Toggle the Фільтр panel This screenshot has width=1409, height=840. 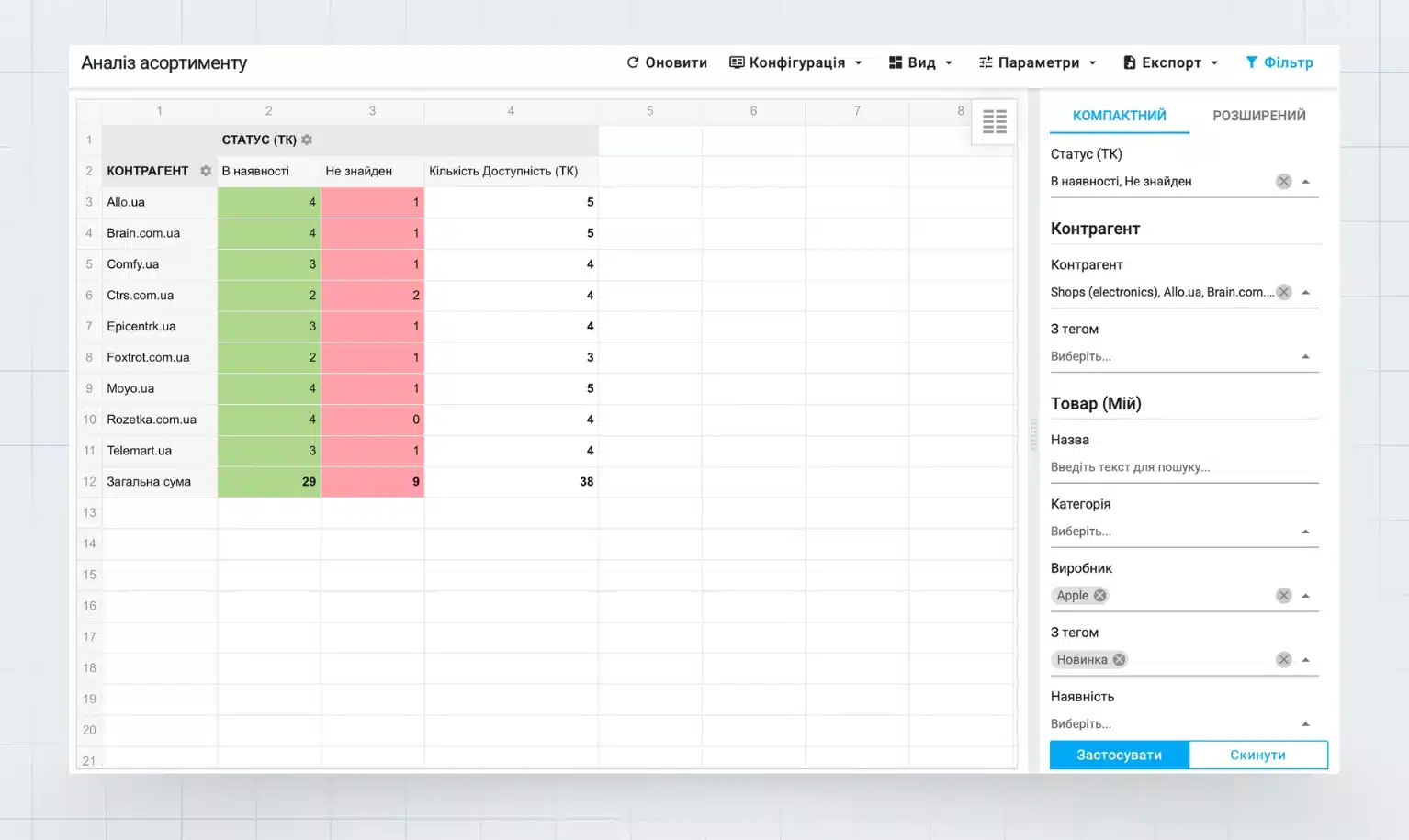1279,62
